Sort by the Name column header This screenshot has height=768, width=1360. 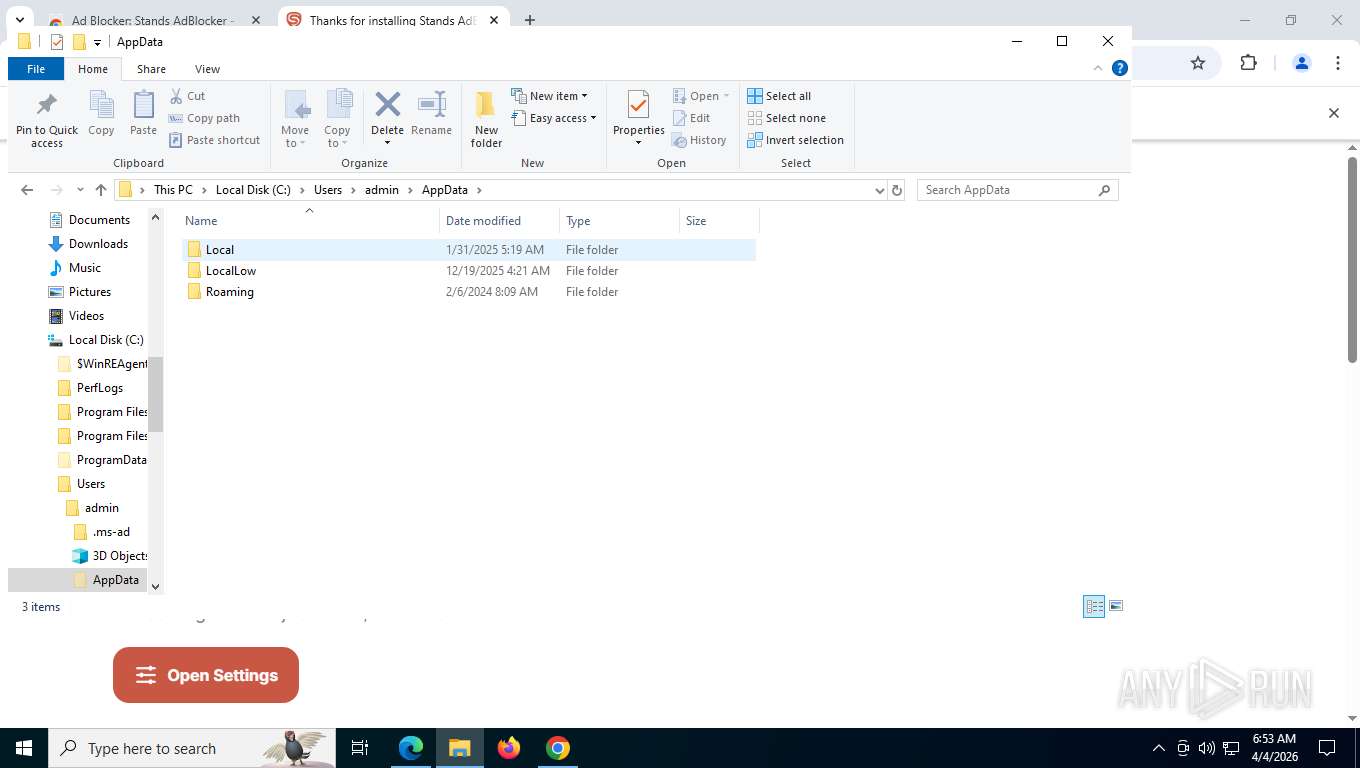click(x=309, y=221)
